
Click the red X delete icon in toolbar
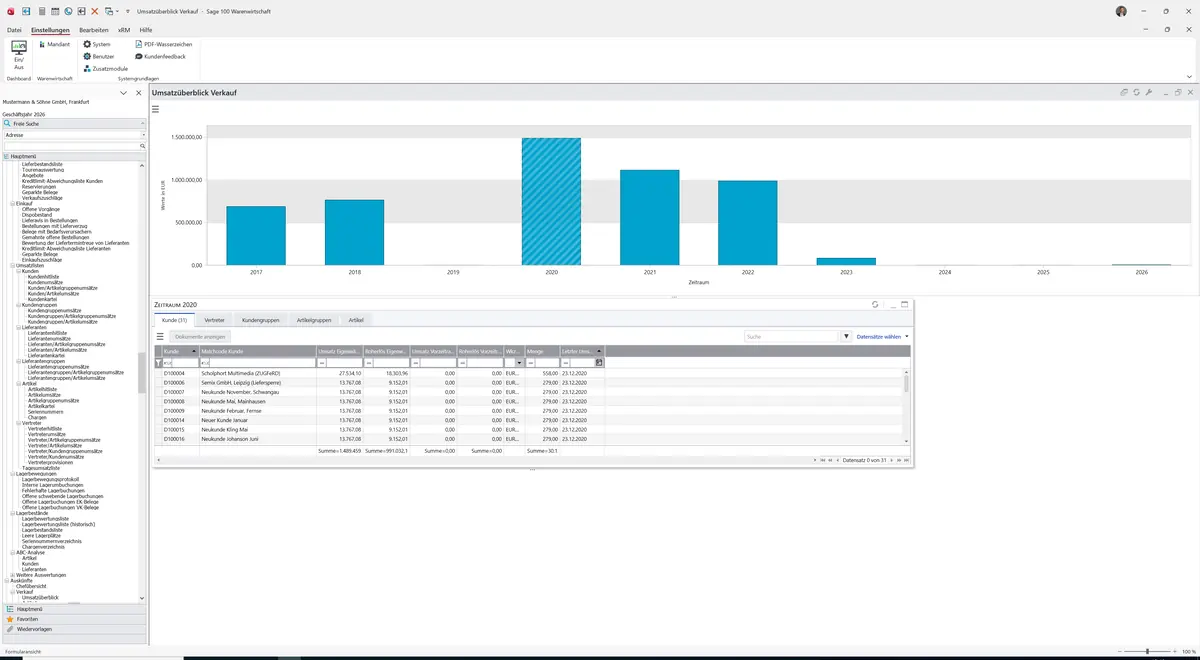coord(95,10)
